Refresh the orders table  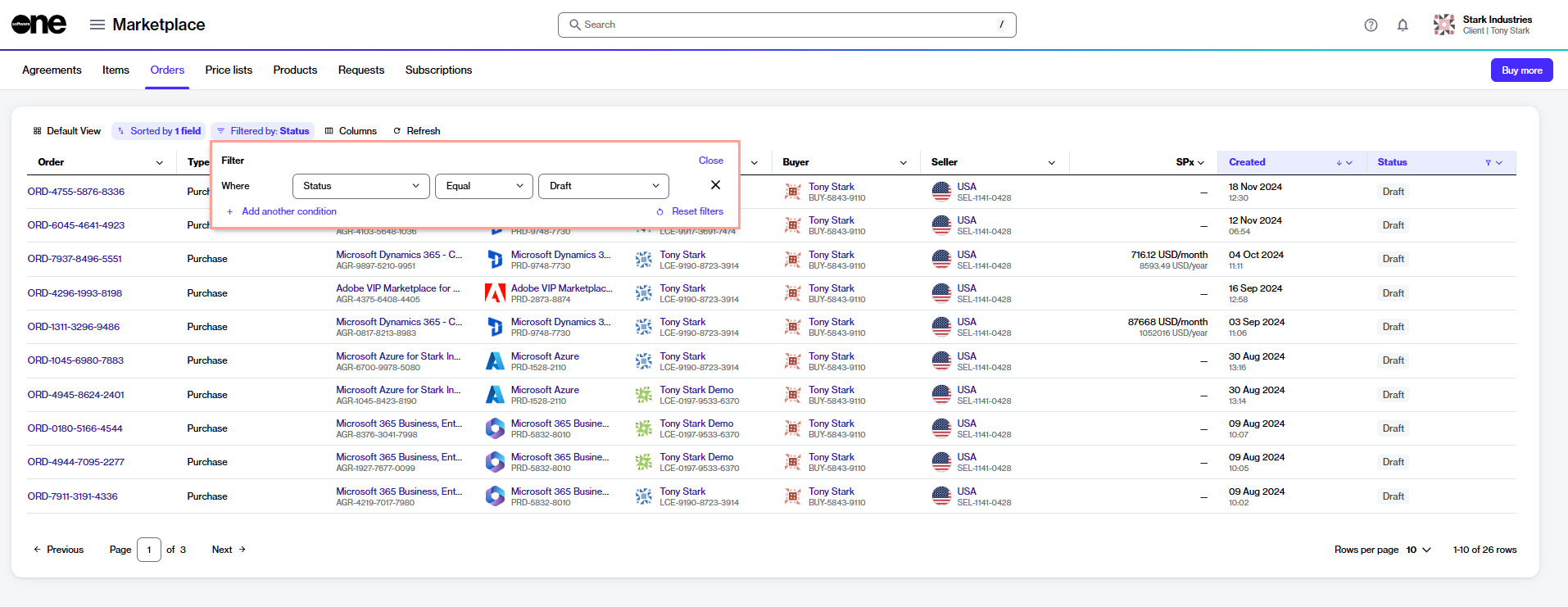point(416,131)
